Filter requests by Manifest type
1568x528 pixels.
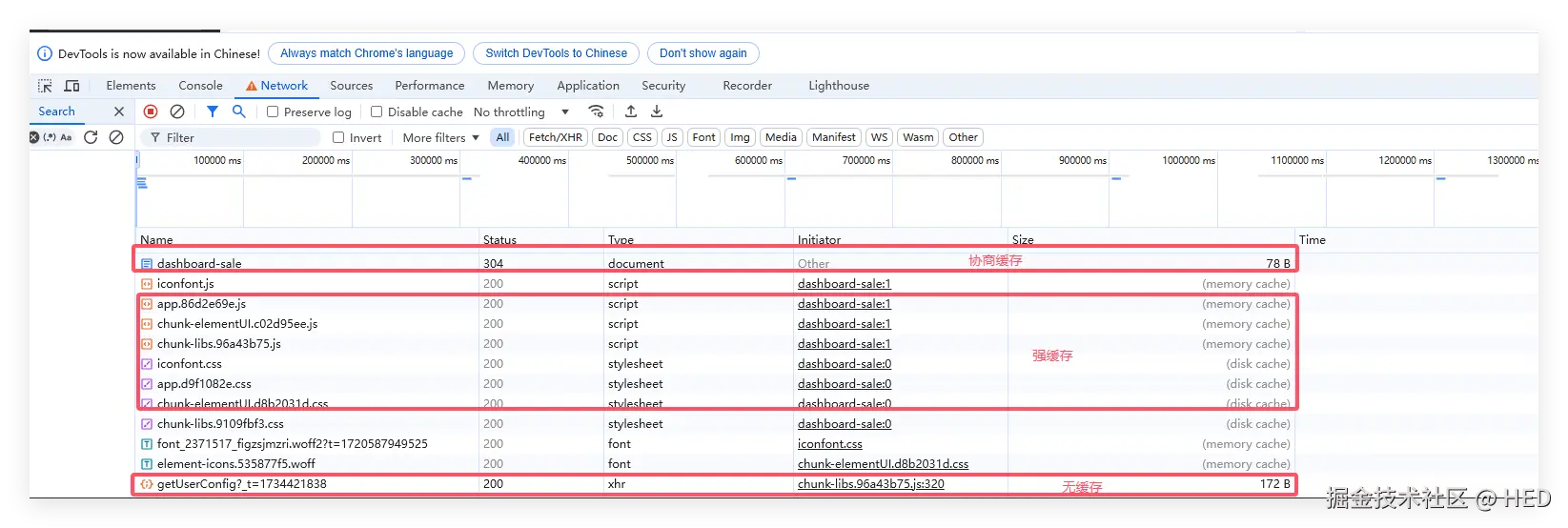pyautogui.click(x=834, y=137)
